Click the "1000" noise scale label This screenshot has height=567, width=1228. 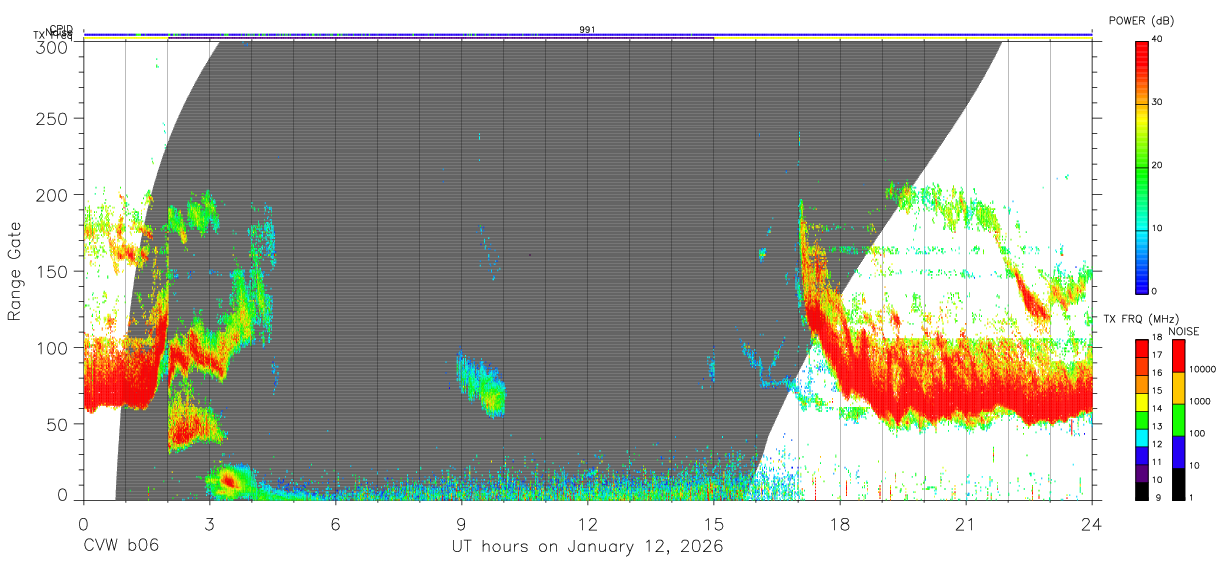(1198, 401)
